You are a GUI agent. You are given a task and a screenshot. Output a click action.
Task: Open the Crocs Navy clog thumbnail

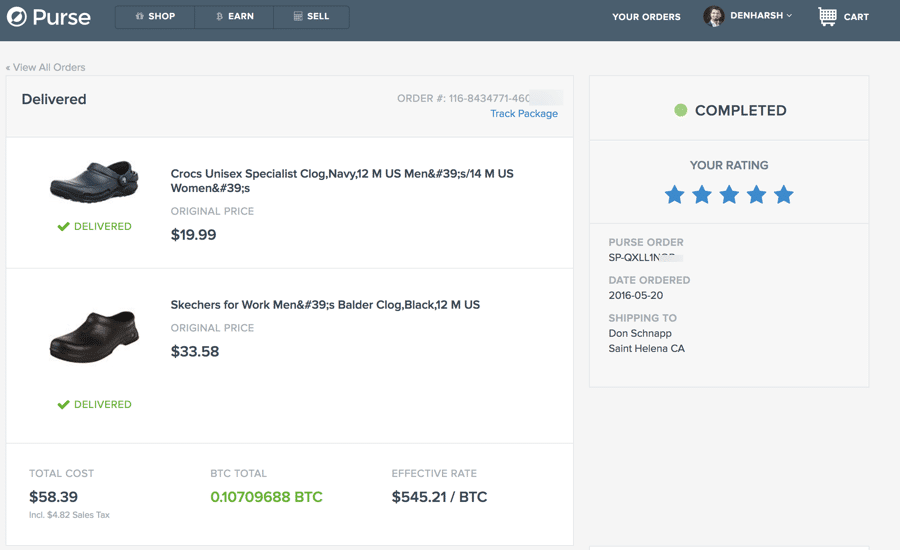click(x=94, y=181)
